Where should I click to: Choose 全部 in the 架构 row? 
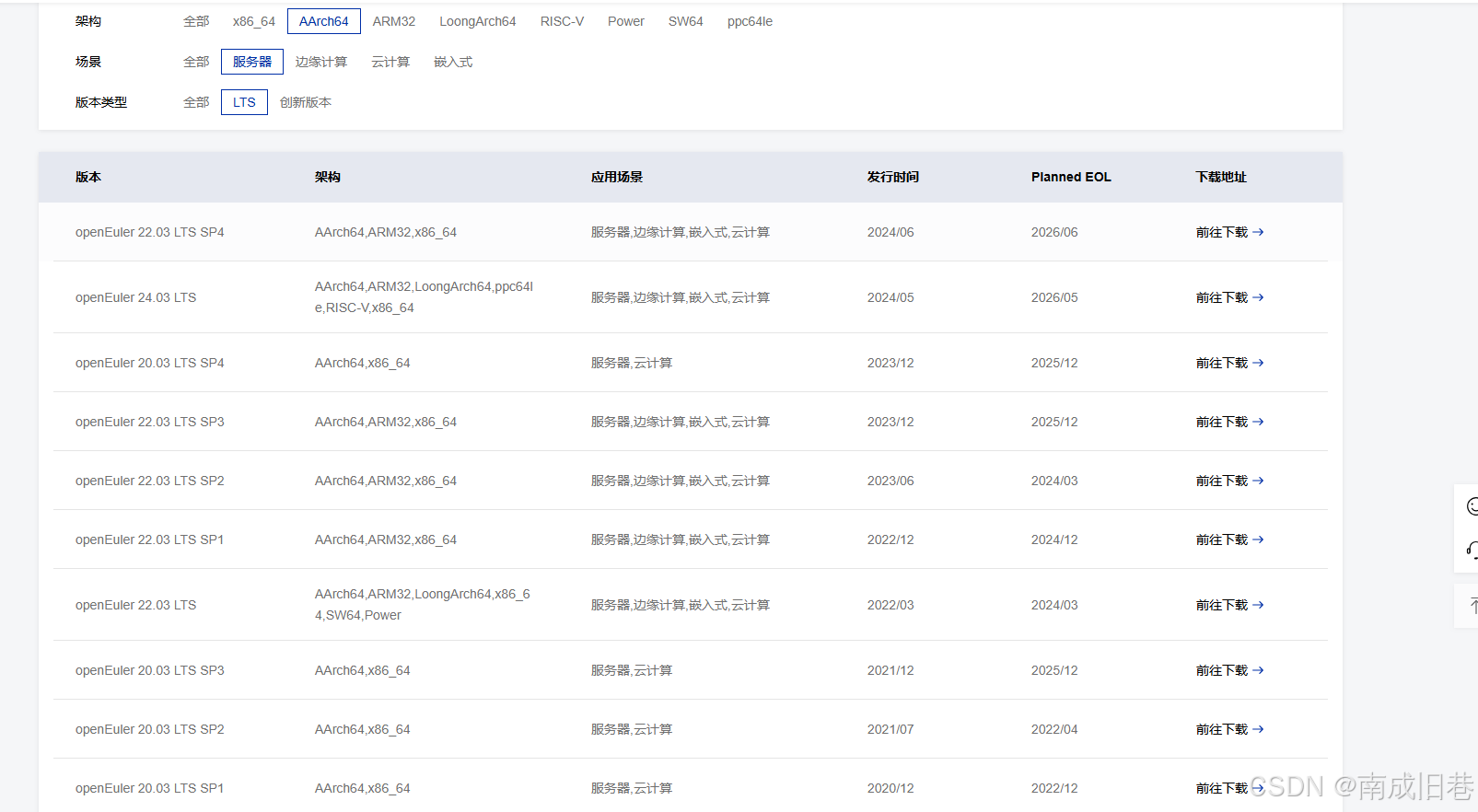pyautogui.click(x=196, y=21)
